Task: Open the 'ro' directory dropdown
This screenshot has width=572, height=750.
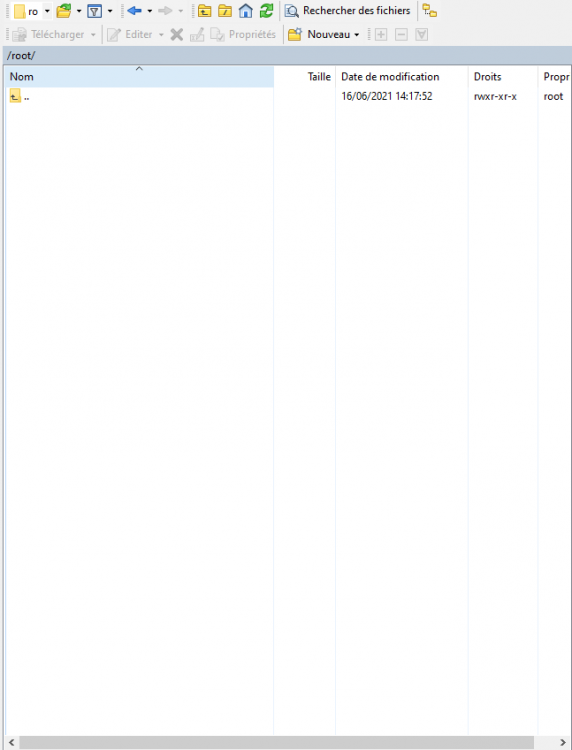Action: 47,11
